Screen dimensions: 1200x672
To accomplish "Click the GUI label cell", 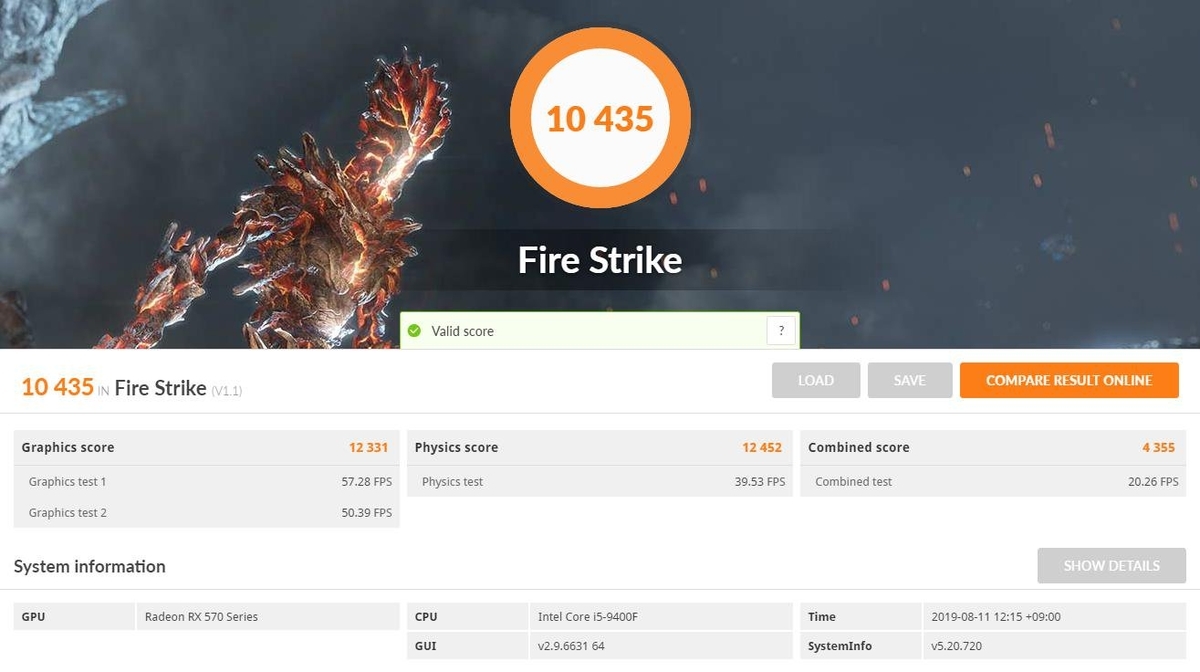I will (467, 646).
